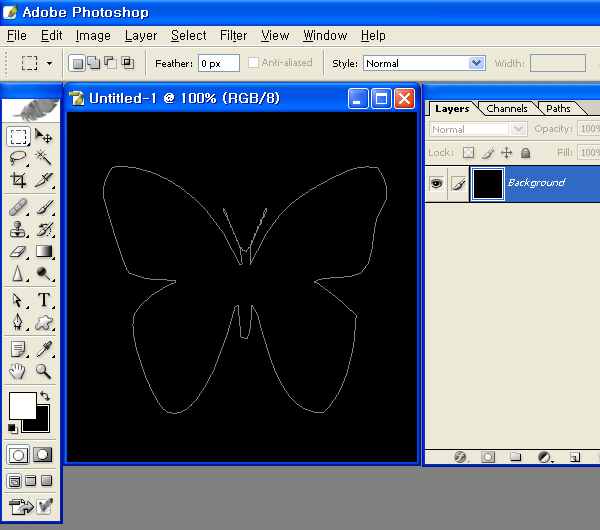Viewport: 600px width, 530px height.
Task: Switch to Quick Mask mode
Action: [x=42, y=455]
